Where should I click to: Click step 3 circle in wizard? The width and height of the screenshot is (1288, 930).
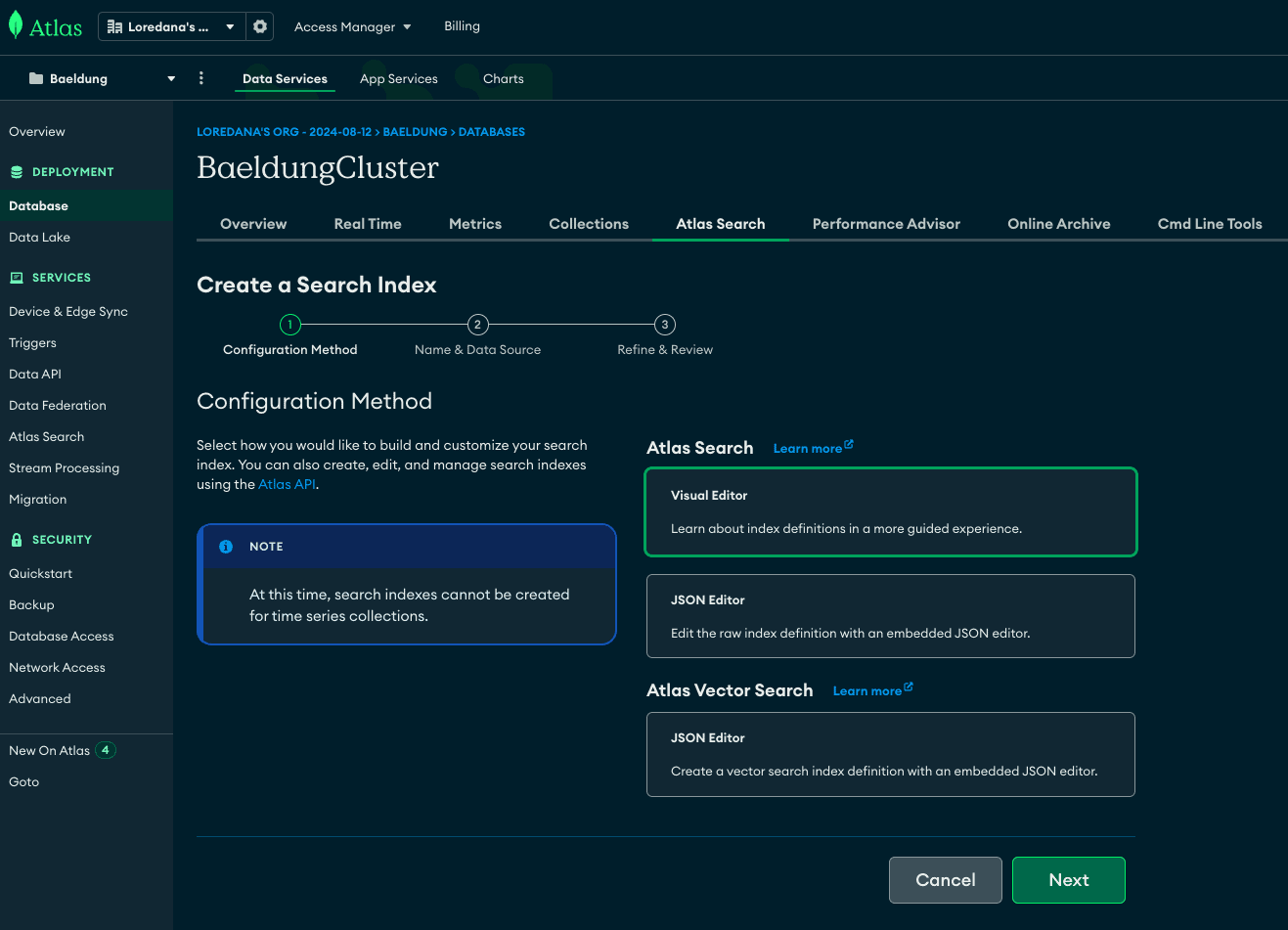(x=665, y=325)
